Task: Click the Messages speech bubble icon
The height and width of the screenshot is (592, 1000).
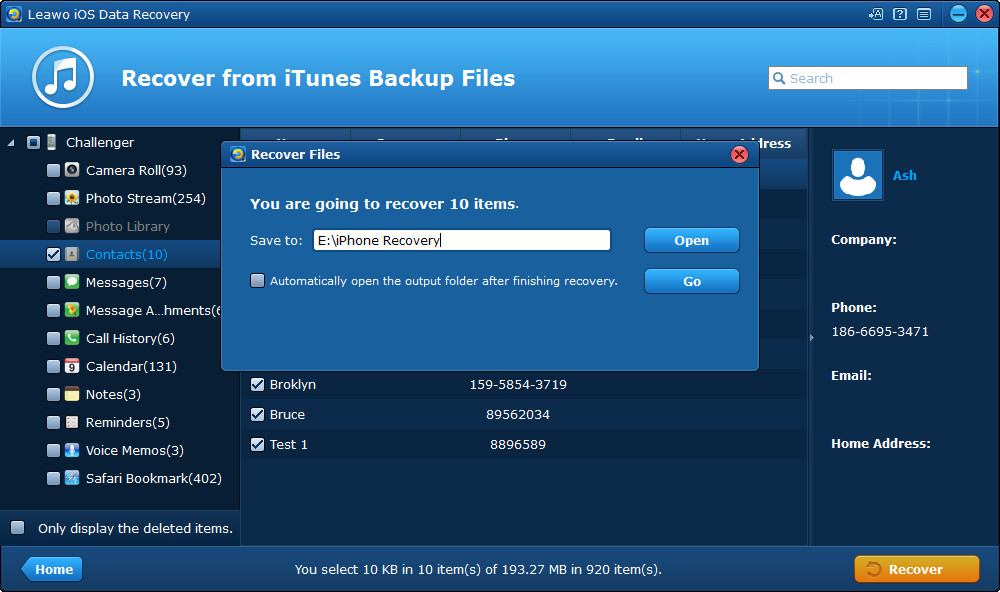Action: pyautogui.click(x=72, y=282)
